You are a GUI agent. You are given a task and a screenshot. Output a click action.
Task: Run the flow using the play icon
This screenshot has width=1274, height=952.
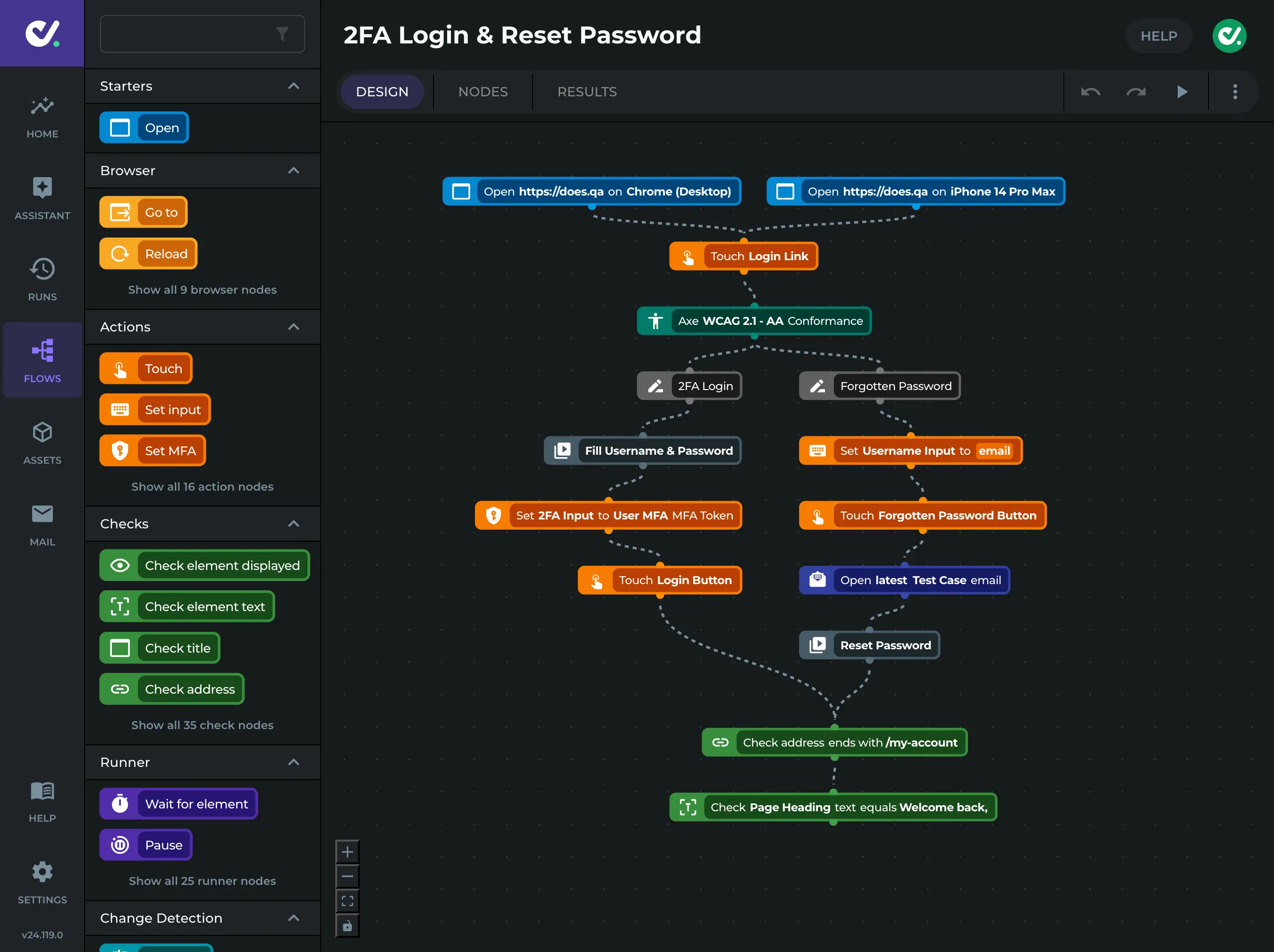(x=1182, y=92)
